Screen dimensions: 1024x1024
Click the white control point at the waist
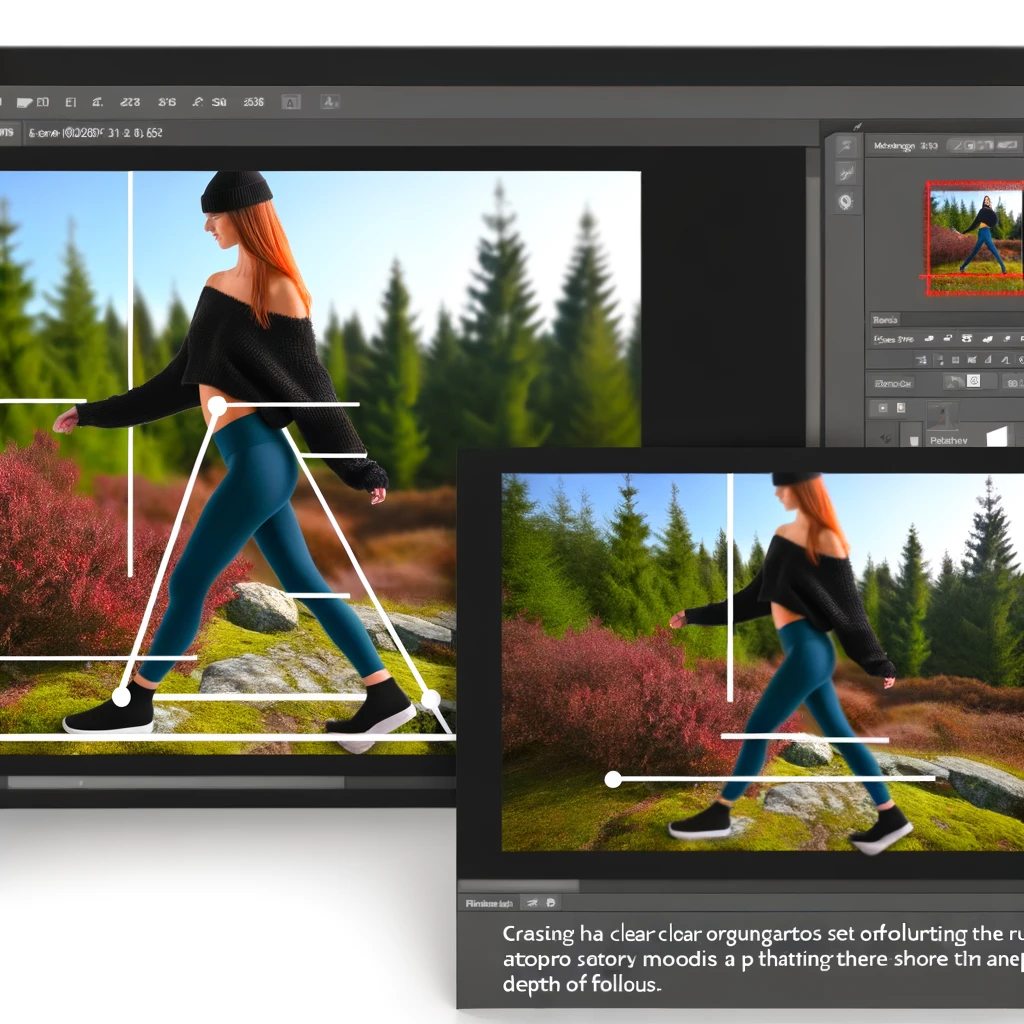[217, 407]
